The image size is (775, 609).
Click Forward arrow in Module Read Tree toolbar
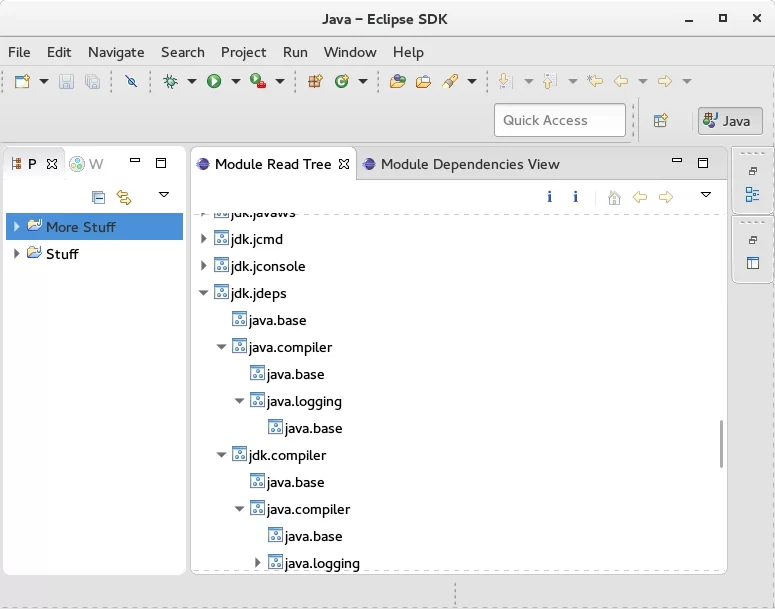coord(666,197)
